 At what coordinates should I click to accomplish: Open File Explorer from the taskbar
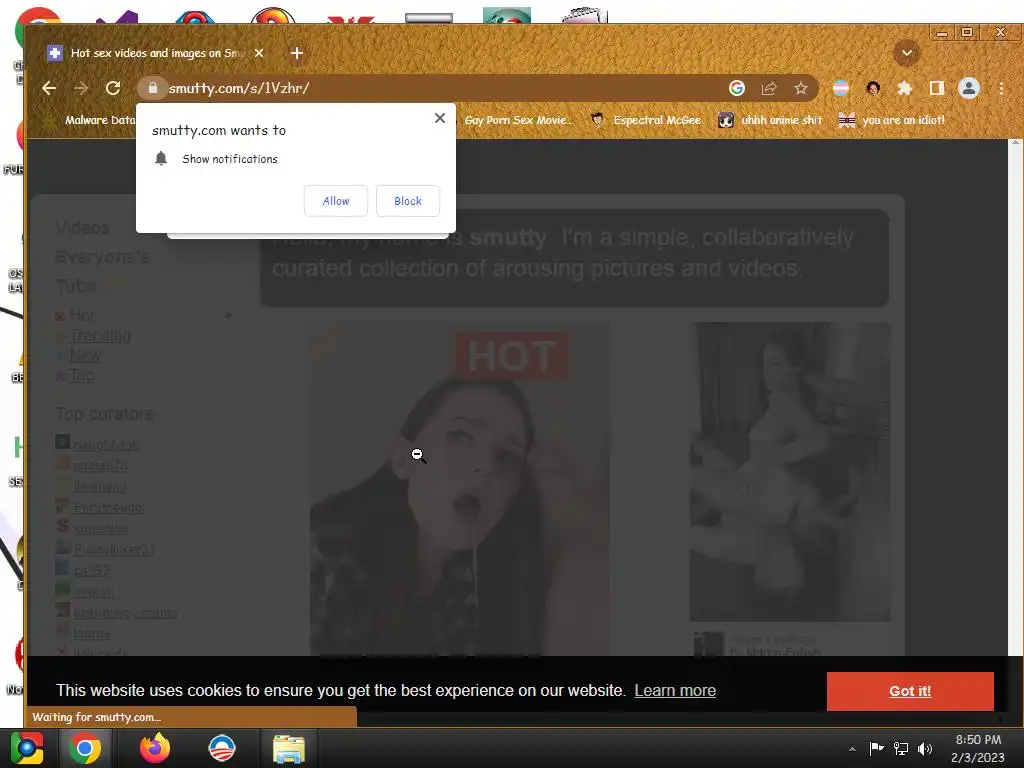(x=289, y=748)
